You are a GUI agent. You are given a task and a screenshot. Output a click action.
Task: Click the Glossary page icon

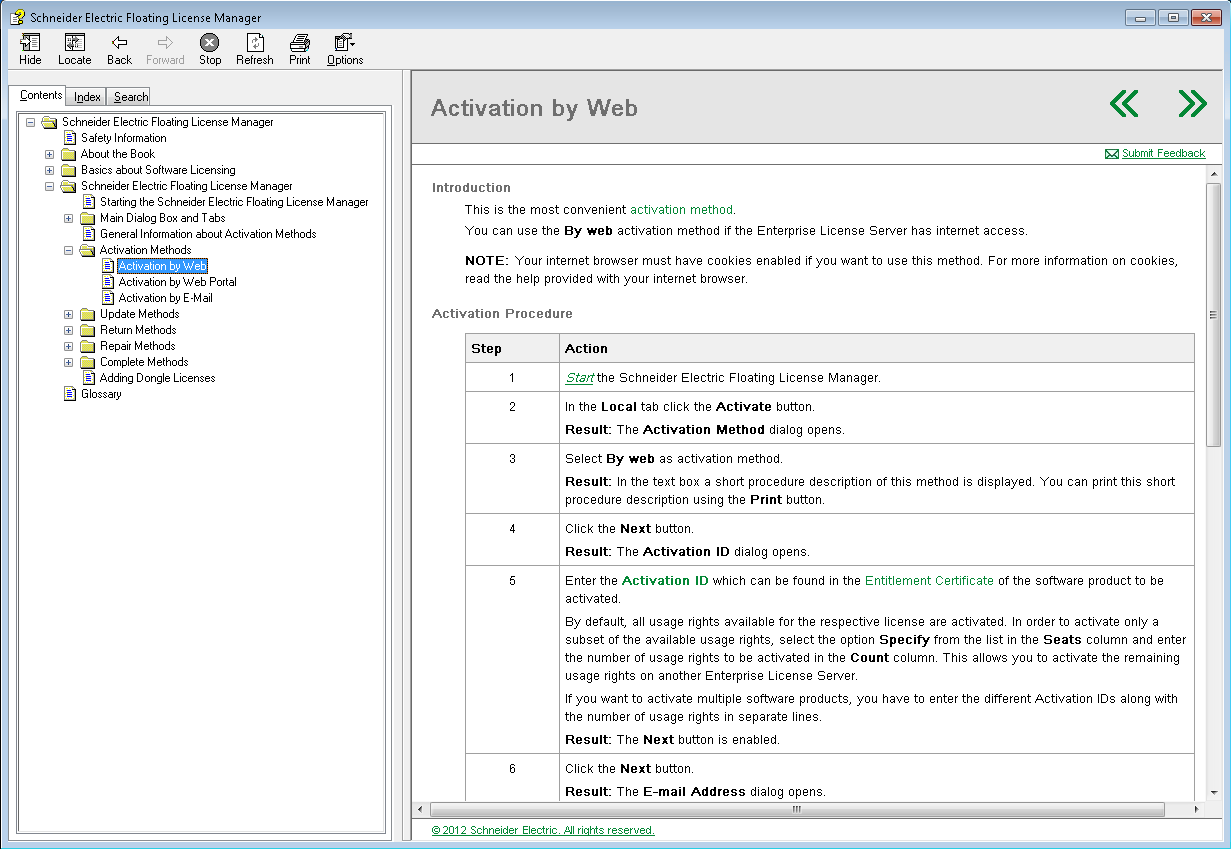(69, 394)
